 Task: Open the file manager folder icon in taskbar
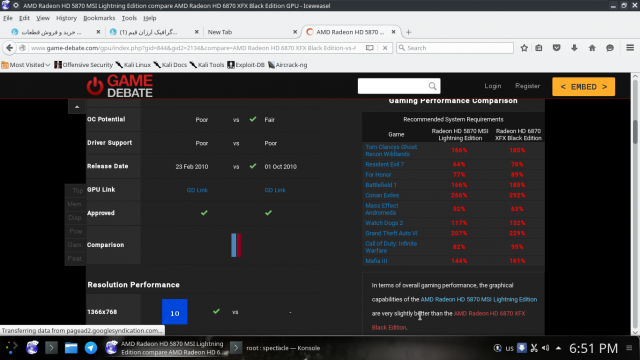[x=71, y=348]
